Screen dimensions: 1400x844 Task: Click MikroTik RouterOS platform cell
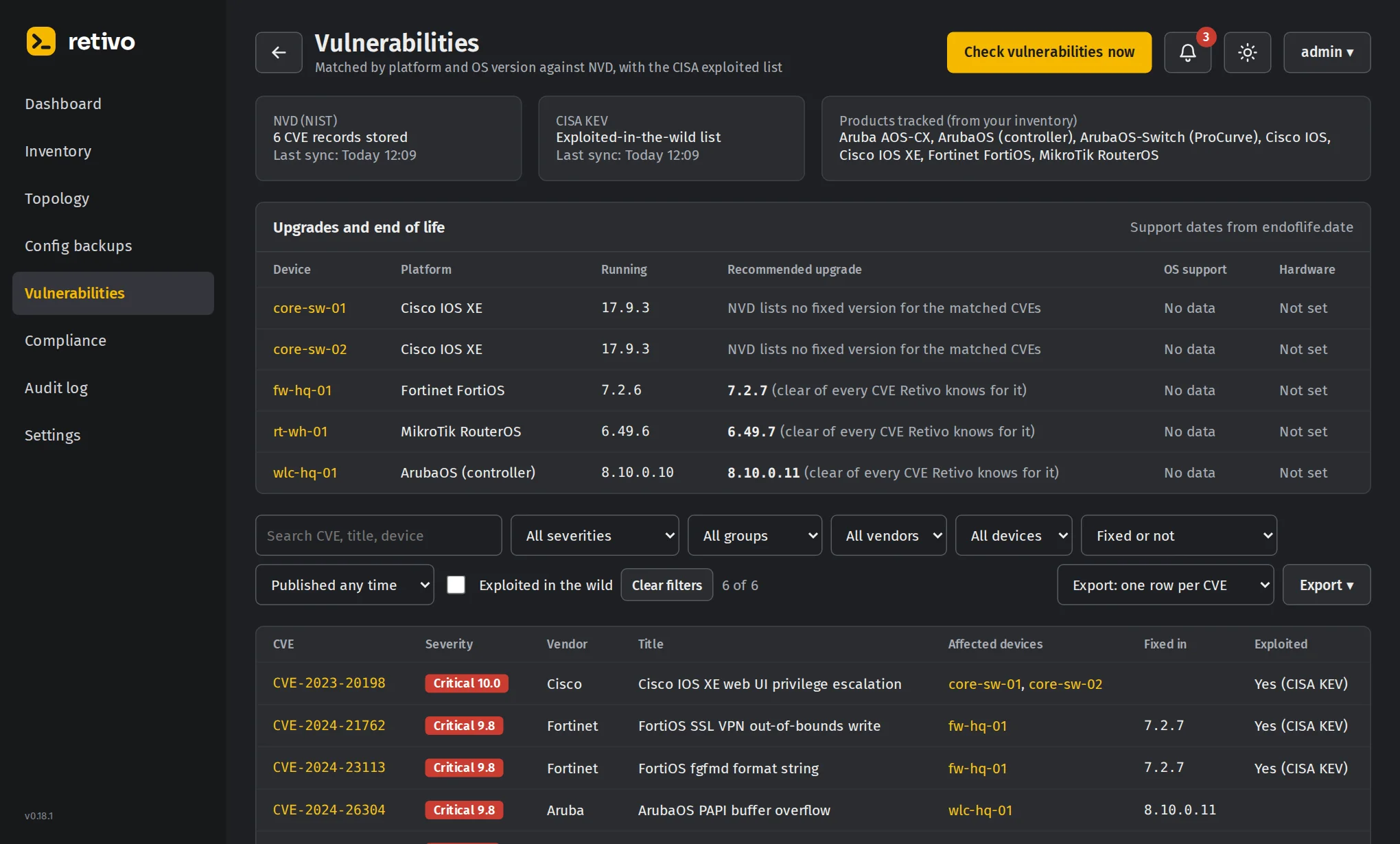point(461,432)
